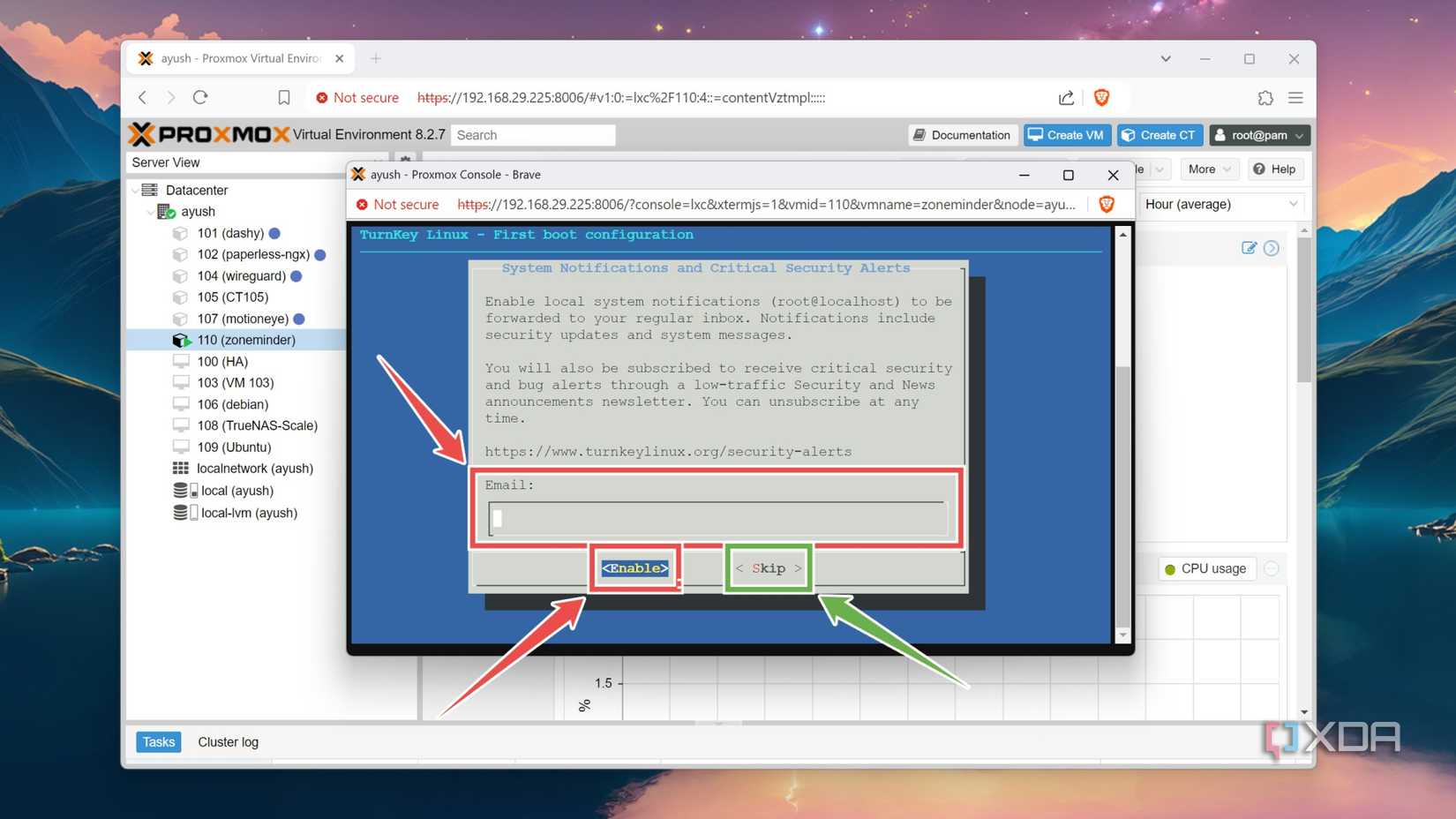
Task: Select VM 109 (Ubuntu)
Action: tap(234, 447)
